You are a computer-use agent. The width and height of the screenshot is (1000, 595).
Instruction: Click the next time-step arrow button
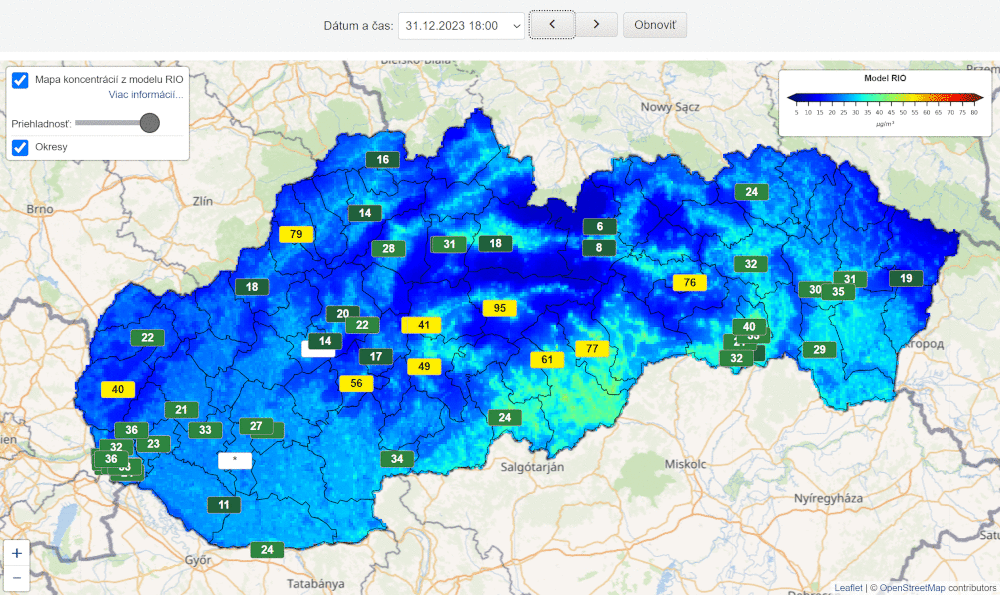pyautogui.click(x=598, y=24)
